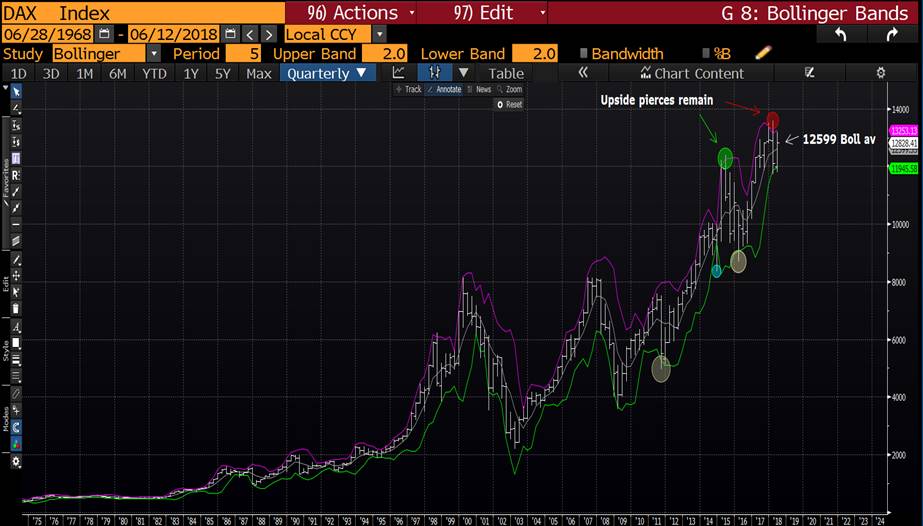Viewport: 923px width, 526px height.
Task: Open the settings gear at bottom of left toolbar
Action: [x=16, y=462]
